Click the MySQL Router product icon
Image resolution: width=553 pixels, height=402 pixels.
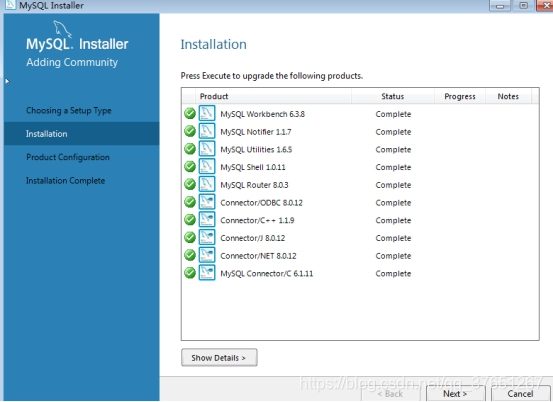pos(207,184)
